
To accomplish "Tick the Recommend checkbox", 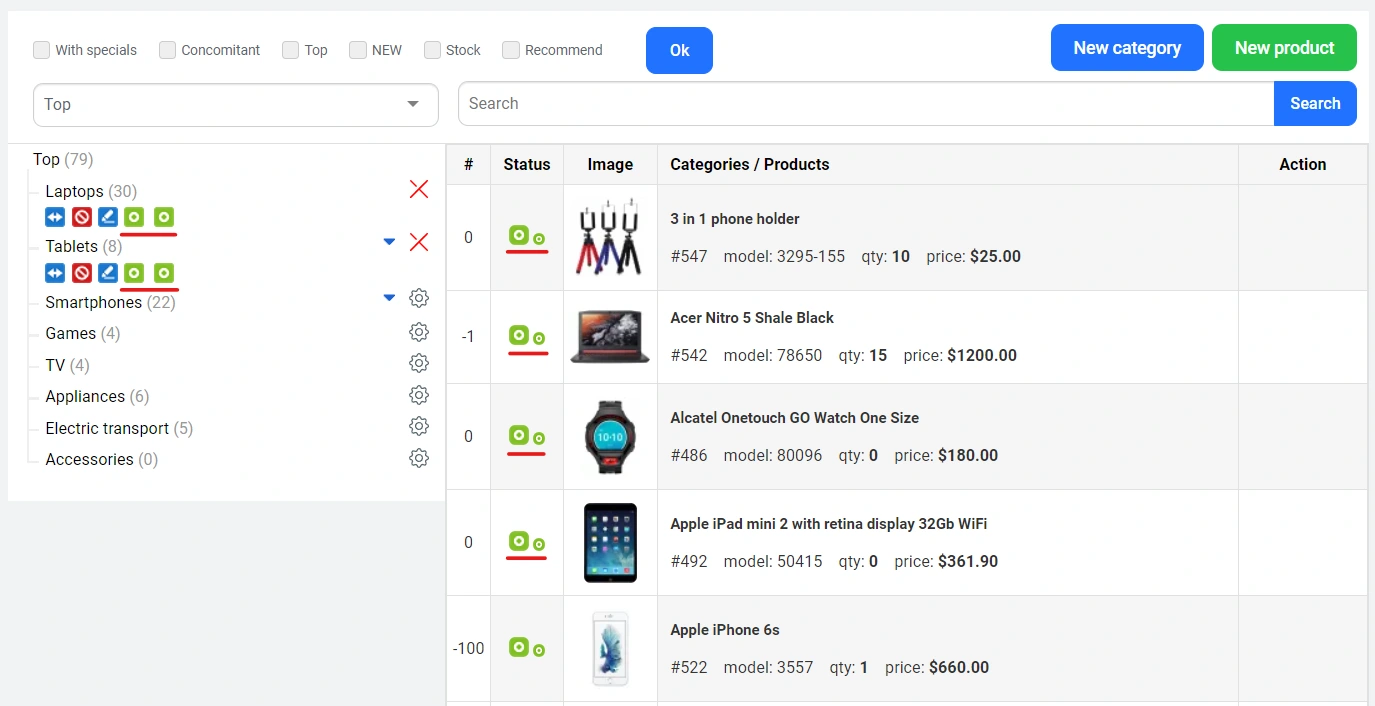I will pyautogui.click(x=511, y=50).
